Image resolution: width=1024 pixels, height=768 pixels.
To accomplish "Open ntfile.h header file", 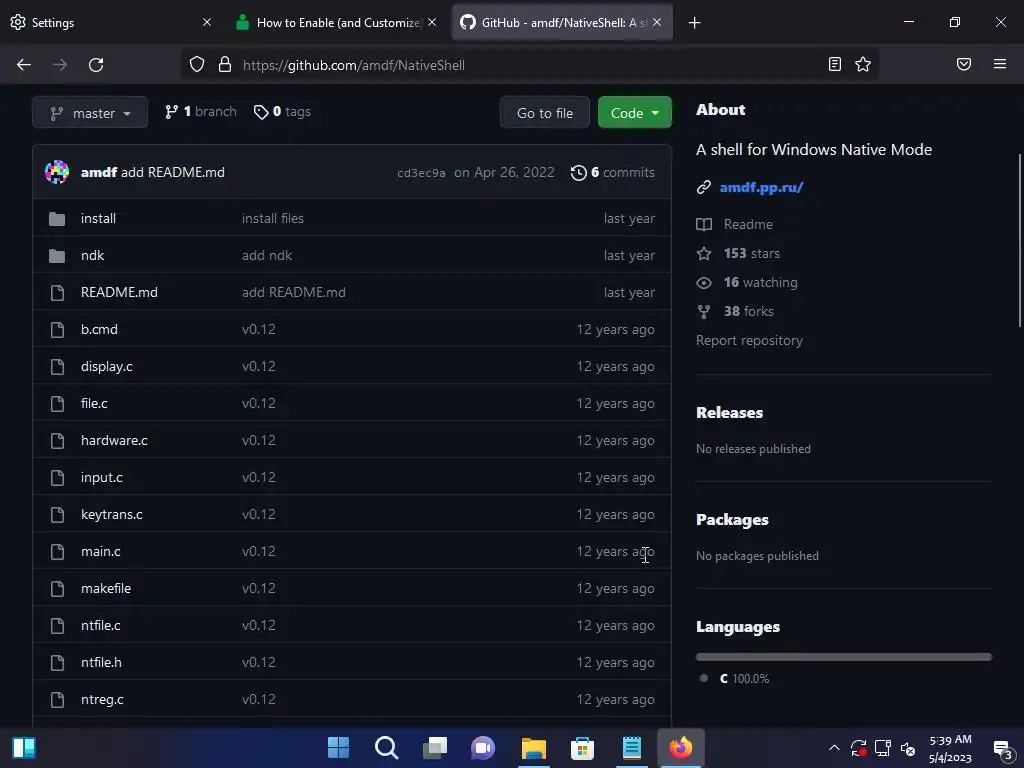I will coord(101,662).
